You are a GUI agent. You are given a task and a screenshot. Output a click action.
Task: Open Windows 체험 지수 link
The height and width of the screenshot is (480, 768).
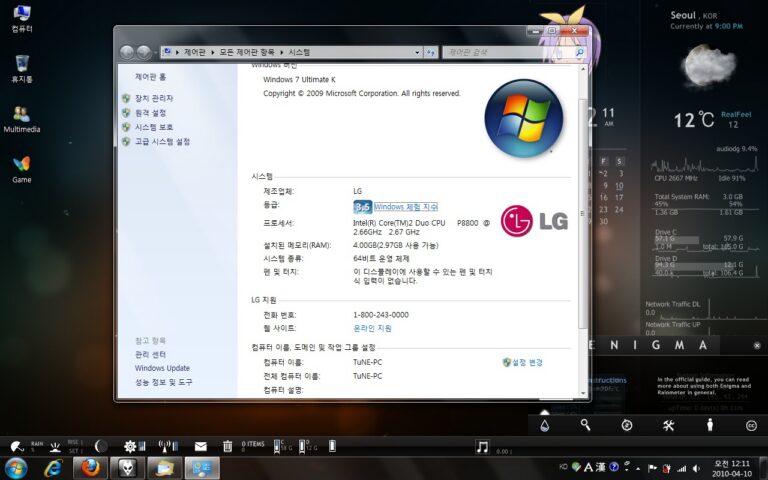406,207
